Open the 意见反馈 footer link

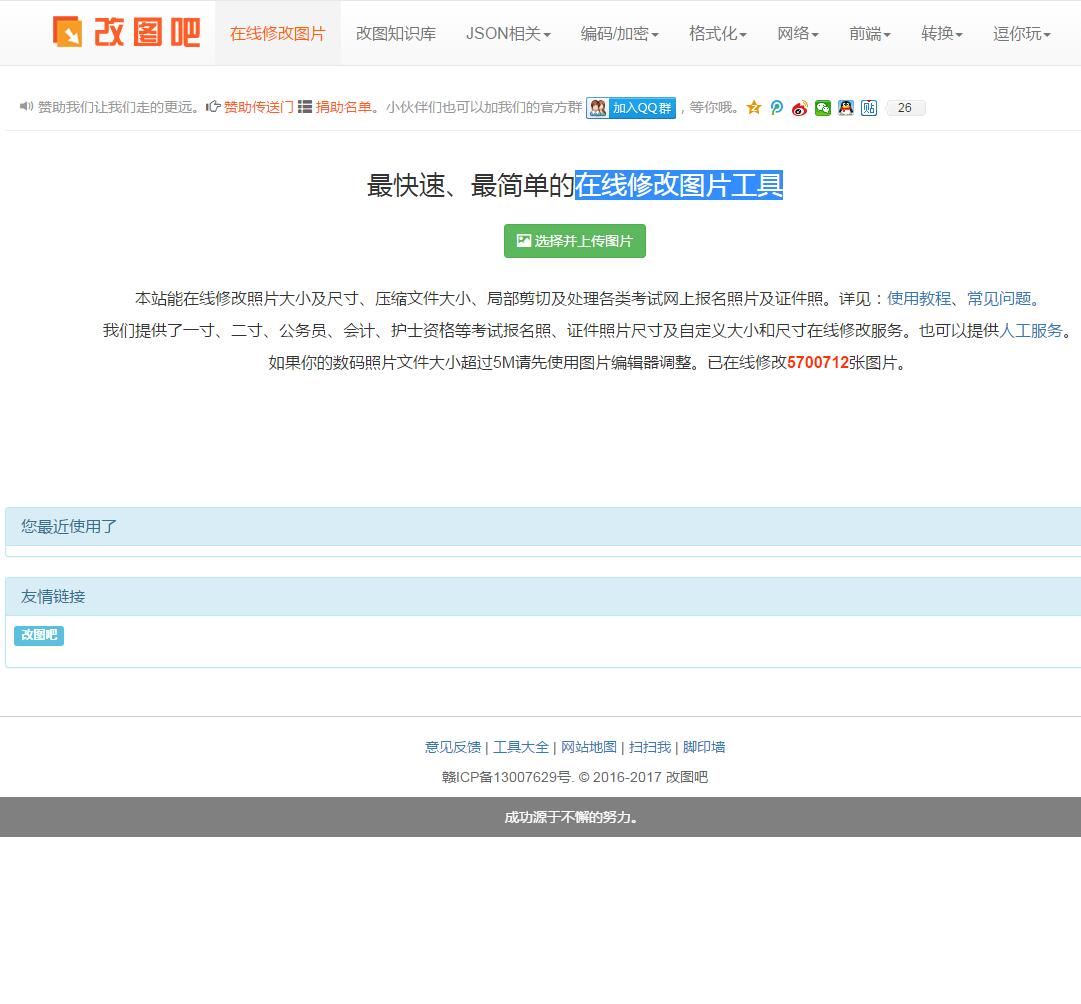pyautogui.click(x=453, y=747)
